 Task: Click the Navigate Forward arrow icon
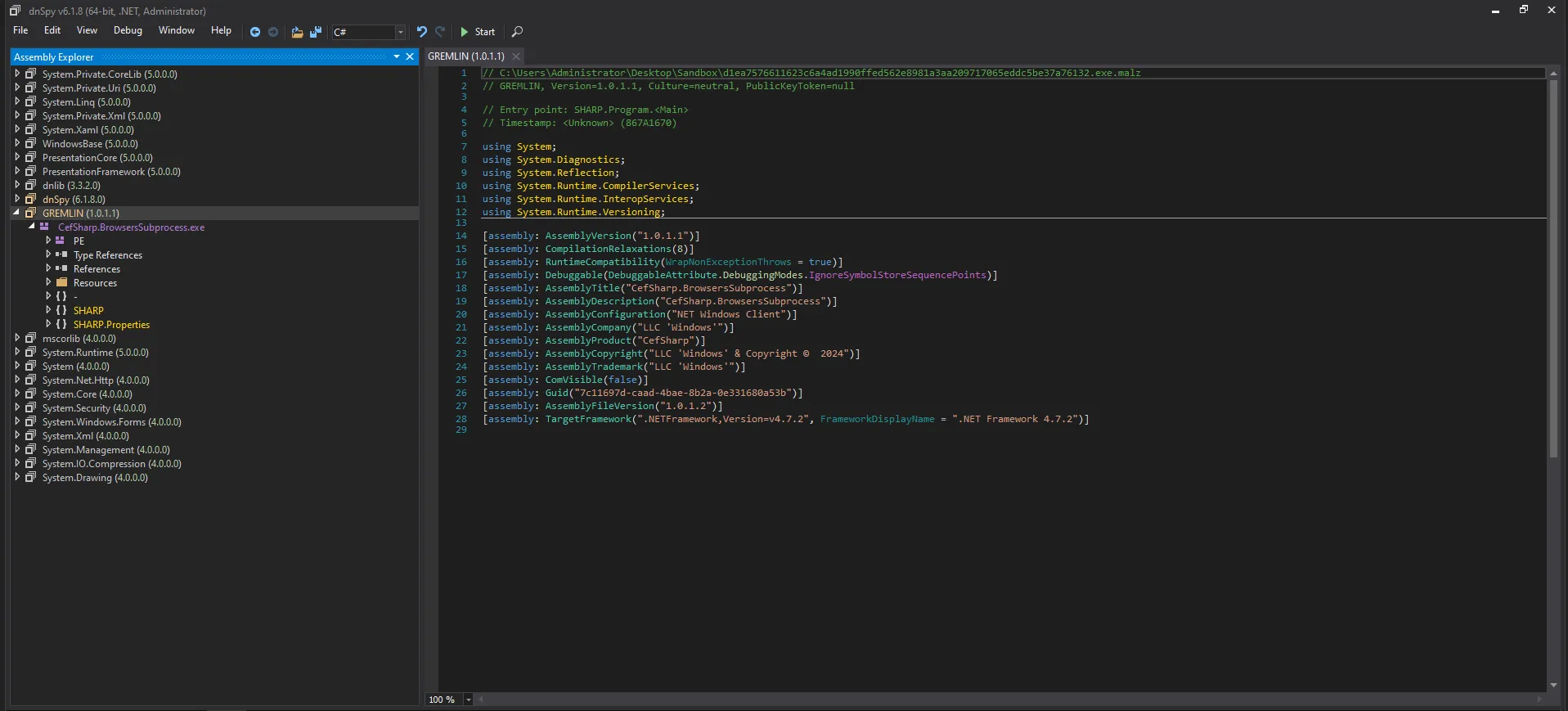[273, 32]
